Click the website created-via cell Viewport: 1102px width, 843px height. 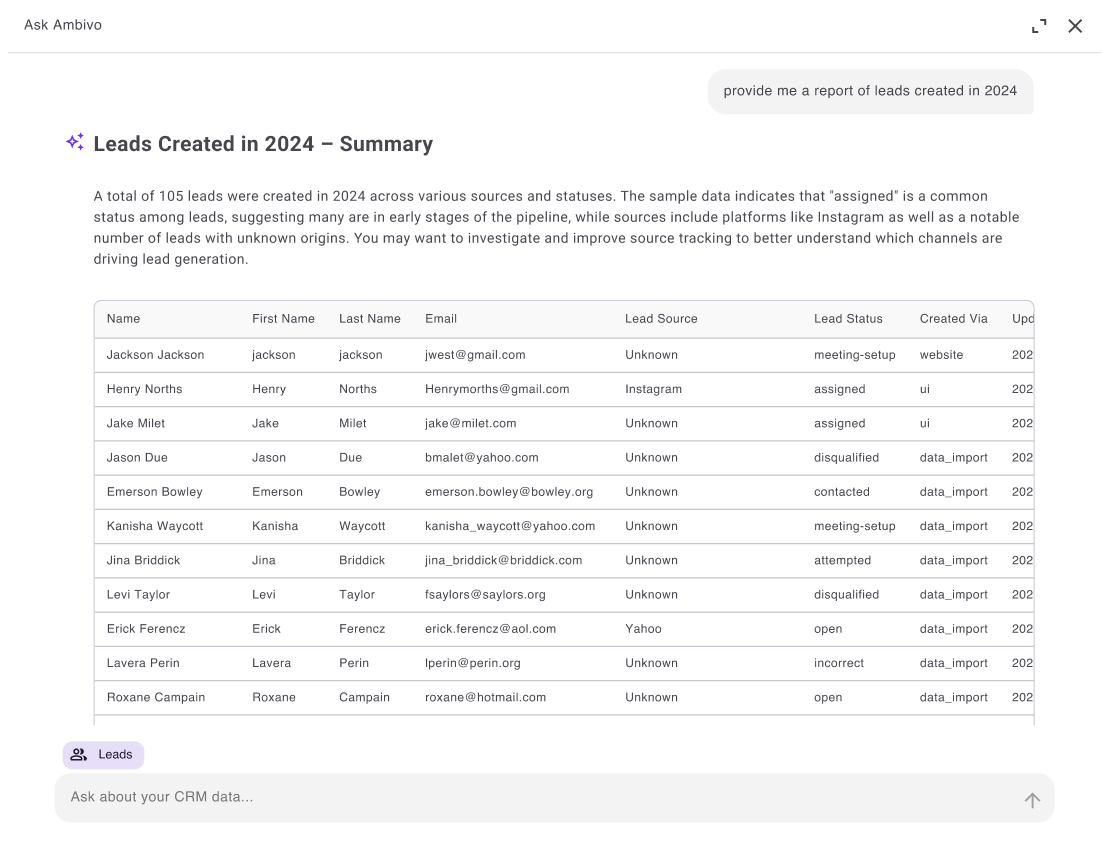tap(942, 355)
